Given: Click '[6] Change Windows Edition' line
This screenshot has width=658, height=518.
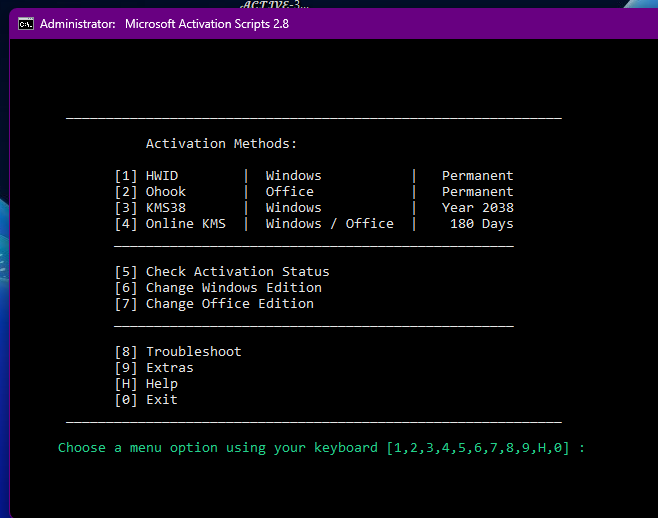Looking at the screenshot, I should coord(218,288).
